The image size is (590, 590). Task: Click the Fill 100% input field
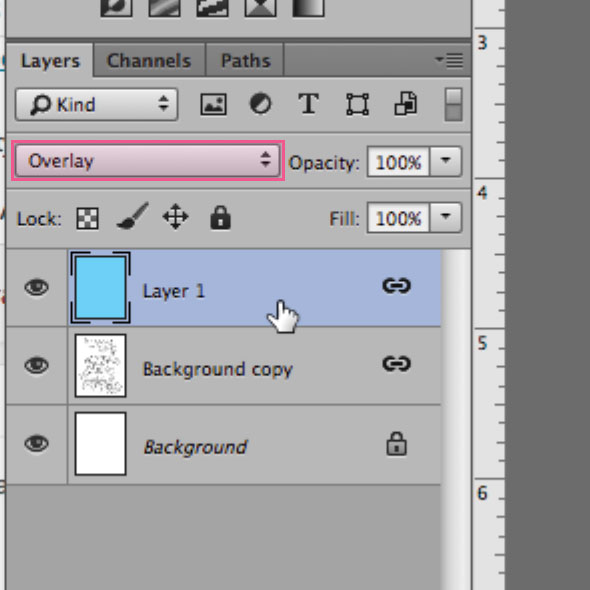point(398,218)
